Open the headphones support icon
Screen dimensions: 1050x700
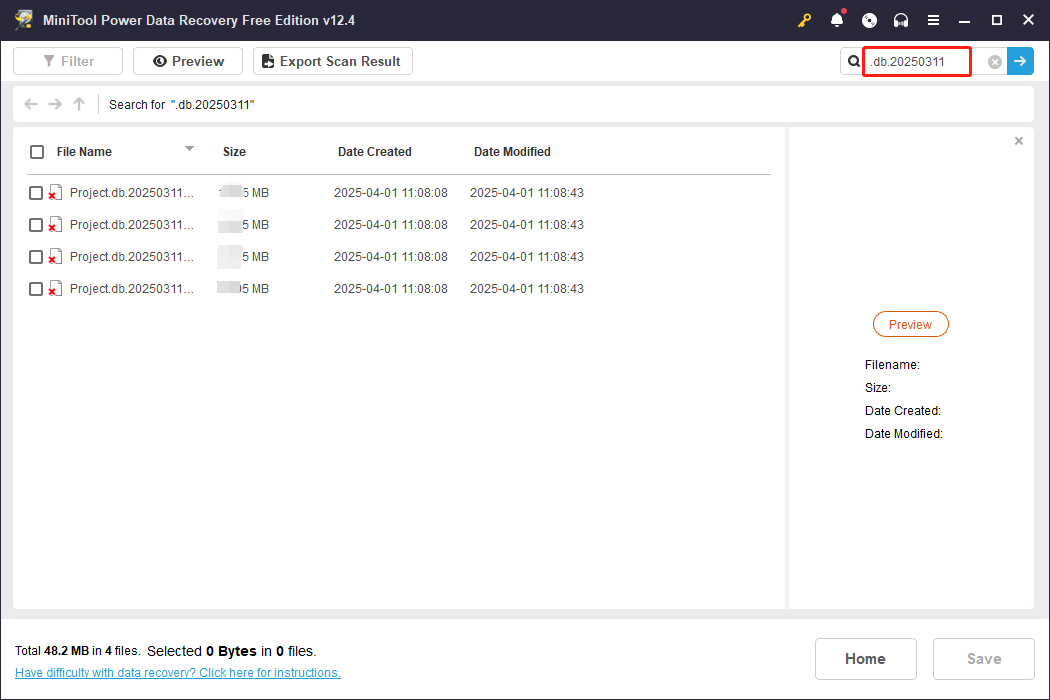coord(901,20)
